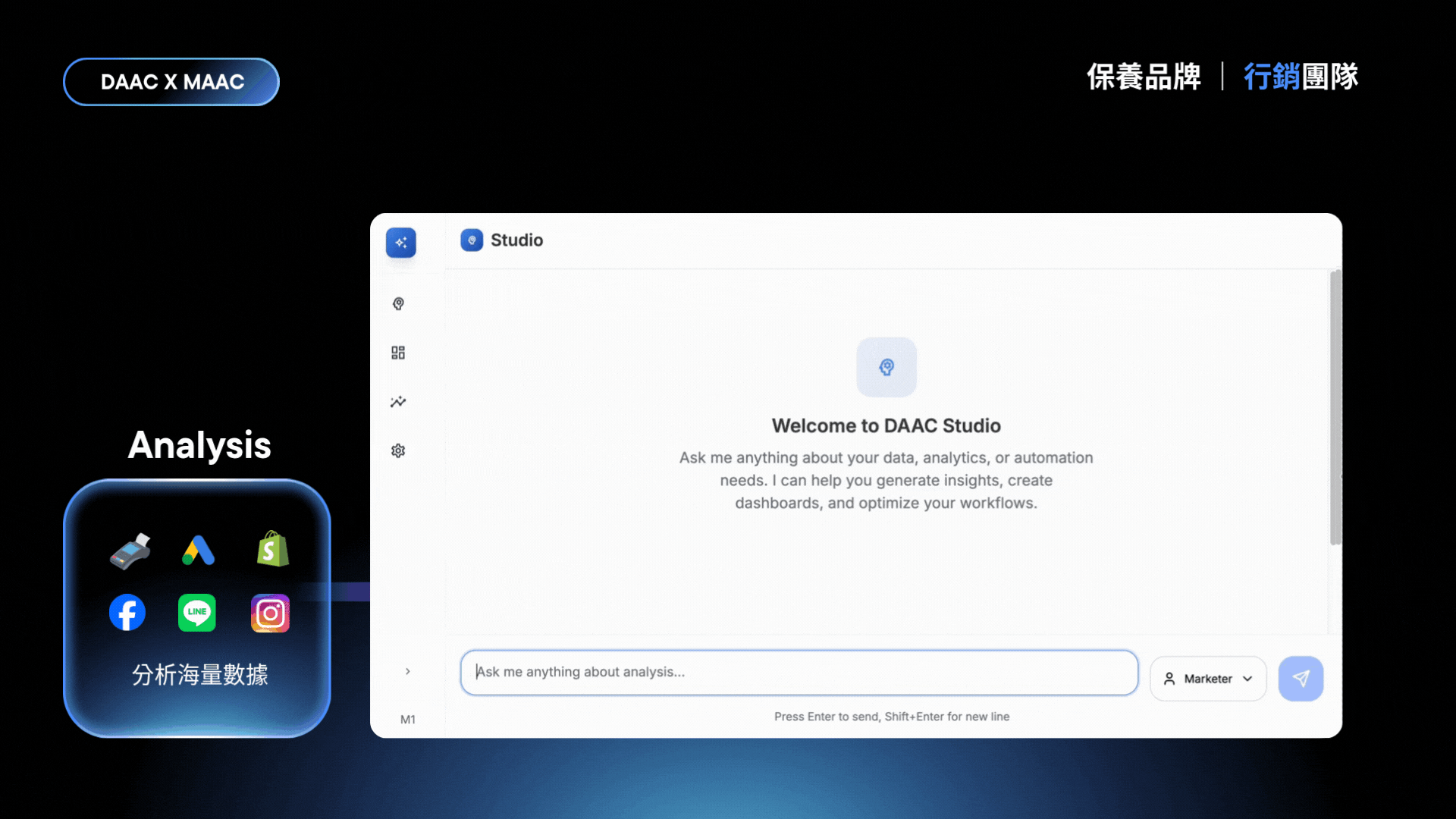Open the analytics line-chart sidebar icon
The image size is (1456, 819).
tap(398, 402)
